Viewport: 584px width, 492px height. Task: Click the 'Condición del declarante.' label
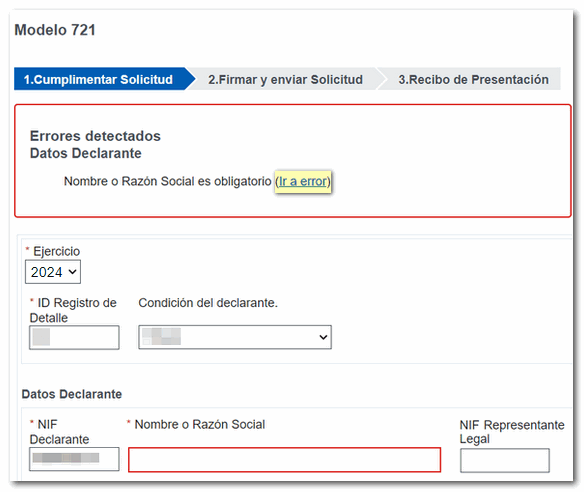[208, 303]
